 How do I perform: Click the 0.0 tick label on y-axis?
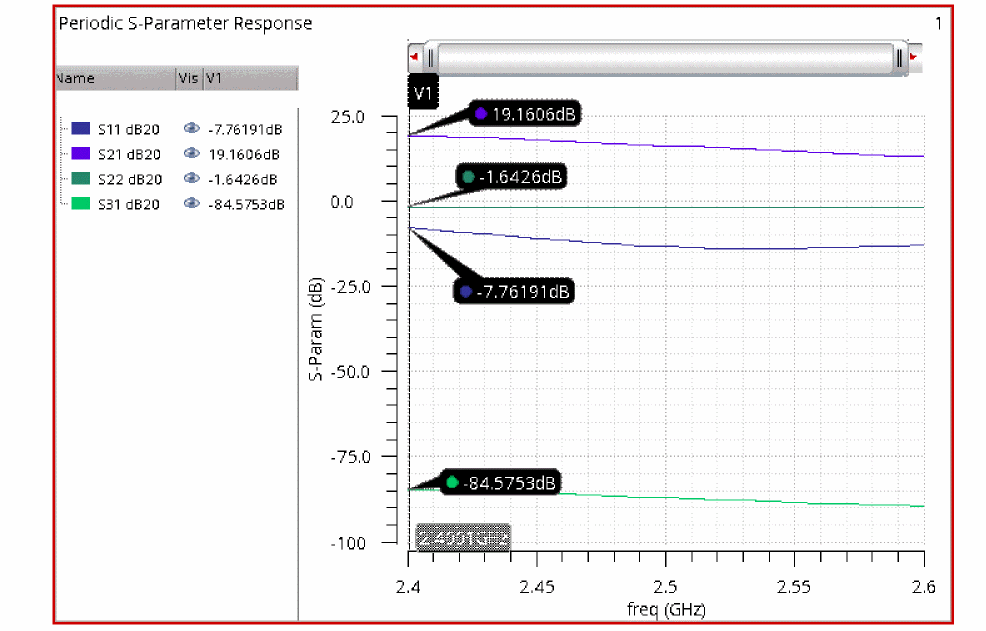tap(342, 202)
